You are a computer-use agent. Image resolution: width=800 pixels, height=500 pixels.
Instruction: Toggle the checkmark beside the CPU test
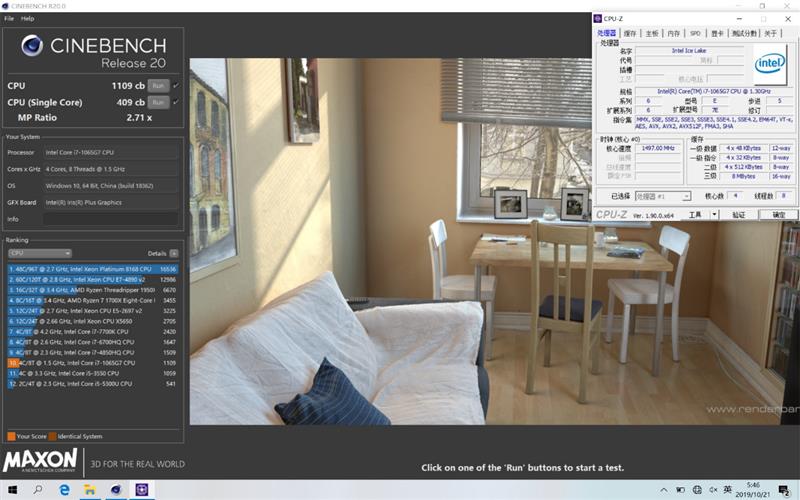[176, 86]
